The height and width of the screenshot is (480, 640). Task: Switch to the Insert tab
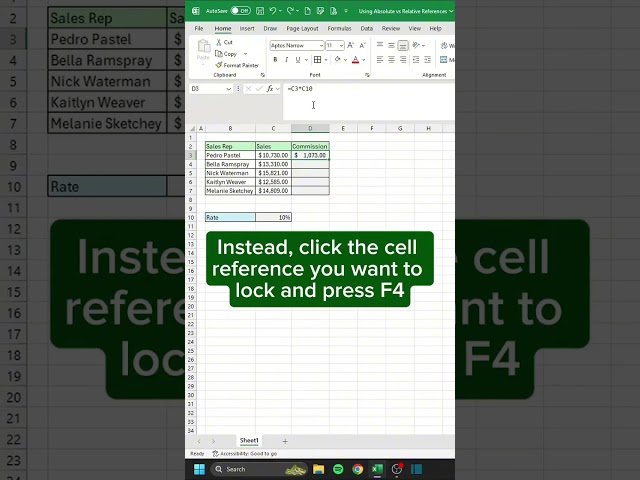pyautogui.click(x=247, y=29)
